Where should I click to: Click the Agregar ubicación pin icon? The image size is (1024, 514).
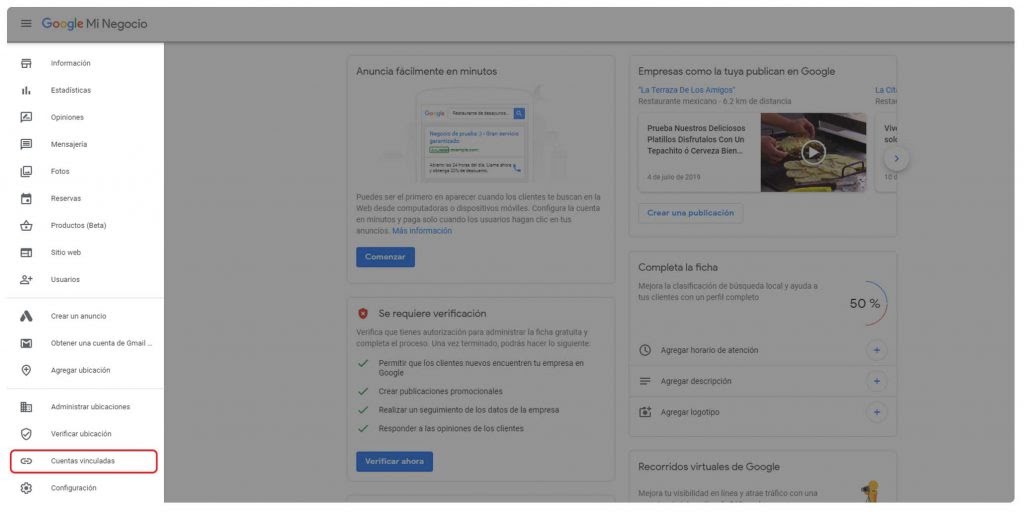(26, 370)
